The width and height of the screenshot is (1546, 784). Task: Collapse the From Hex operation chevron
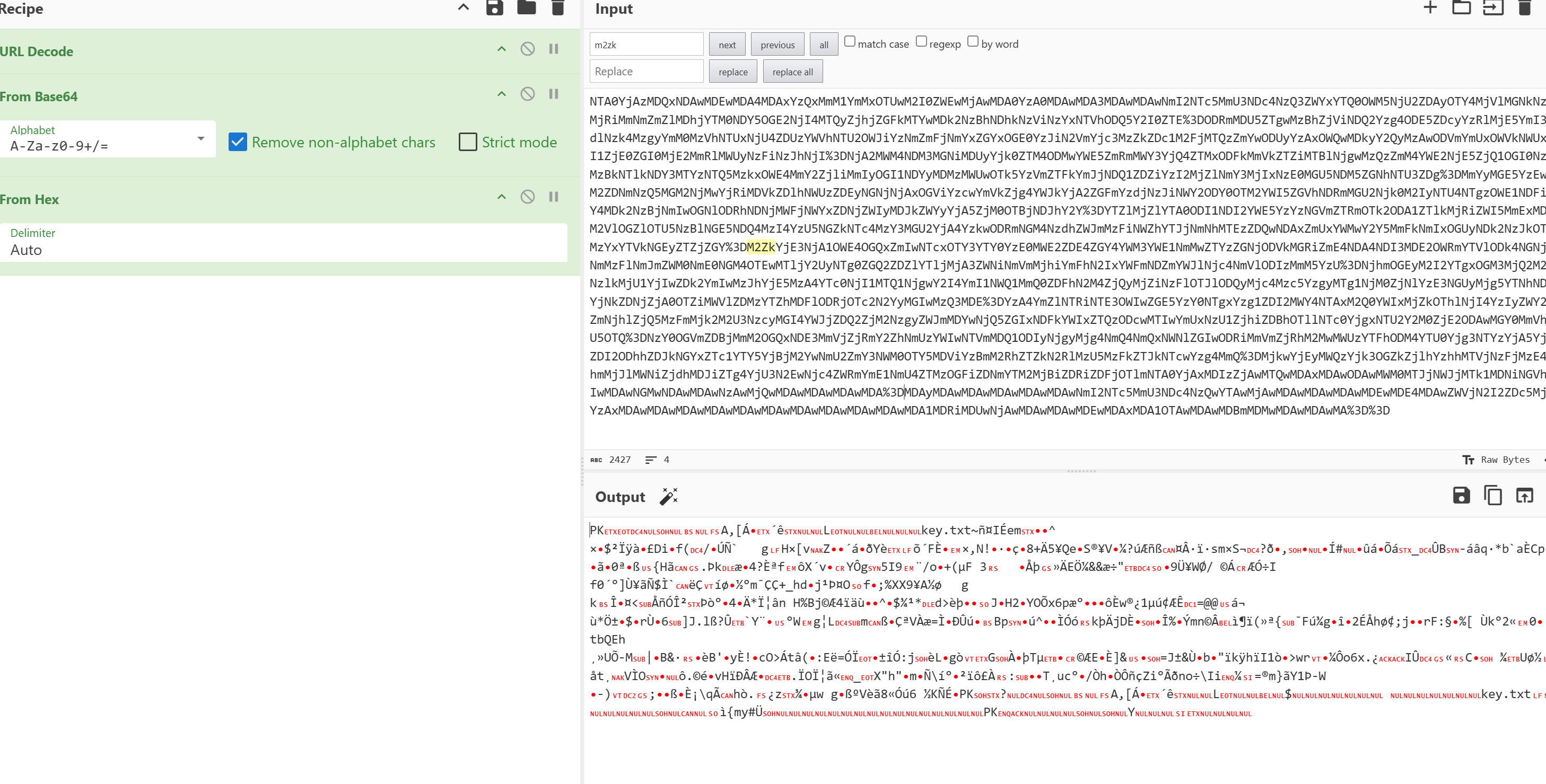coord(501,197)
